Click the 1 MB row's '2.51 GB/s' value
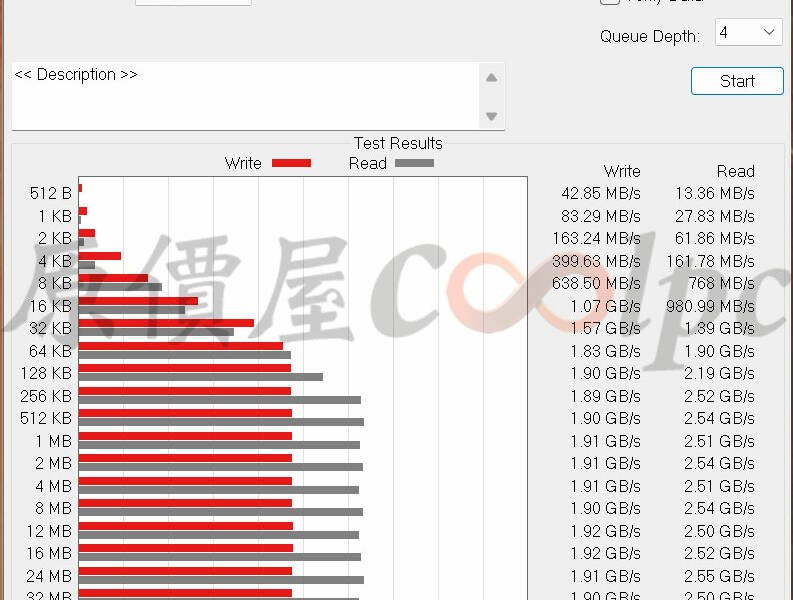This screenshot has width=793, height=600. pyautogui.click(x=719, y=441)
